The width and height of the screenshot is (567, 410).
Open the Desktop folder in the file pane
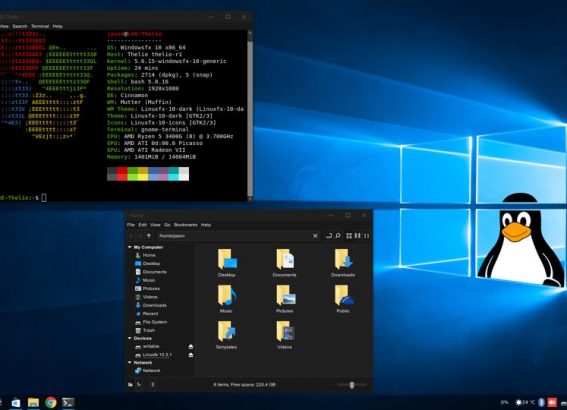227,263
